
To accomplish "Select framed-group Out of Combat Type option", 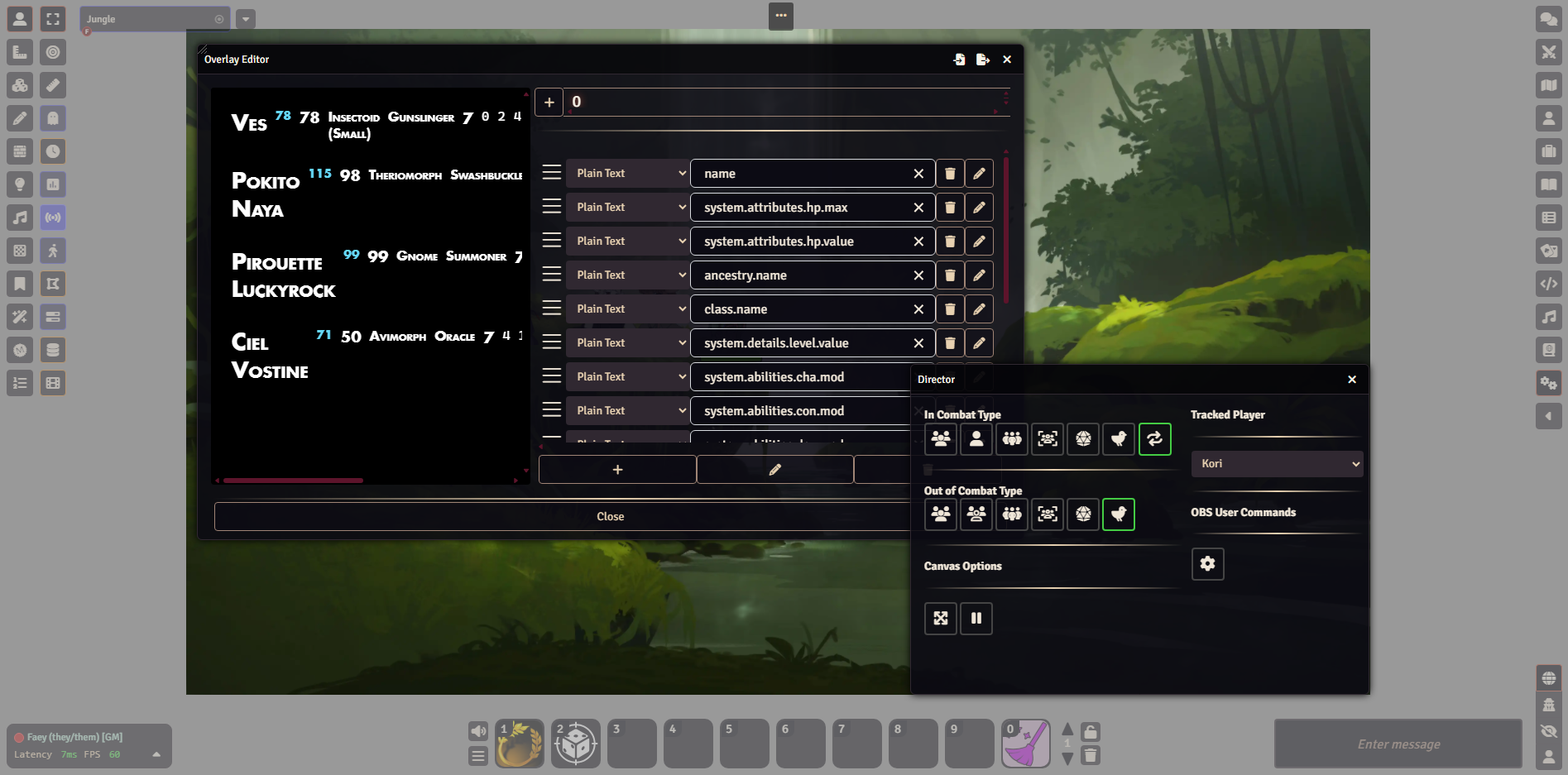I will (x=1048, y=514).
